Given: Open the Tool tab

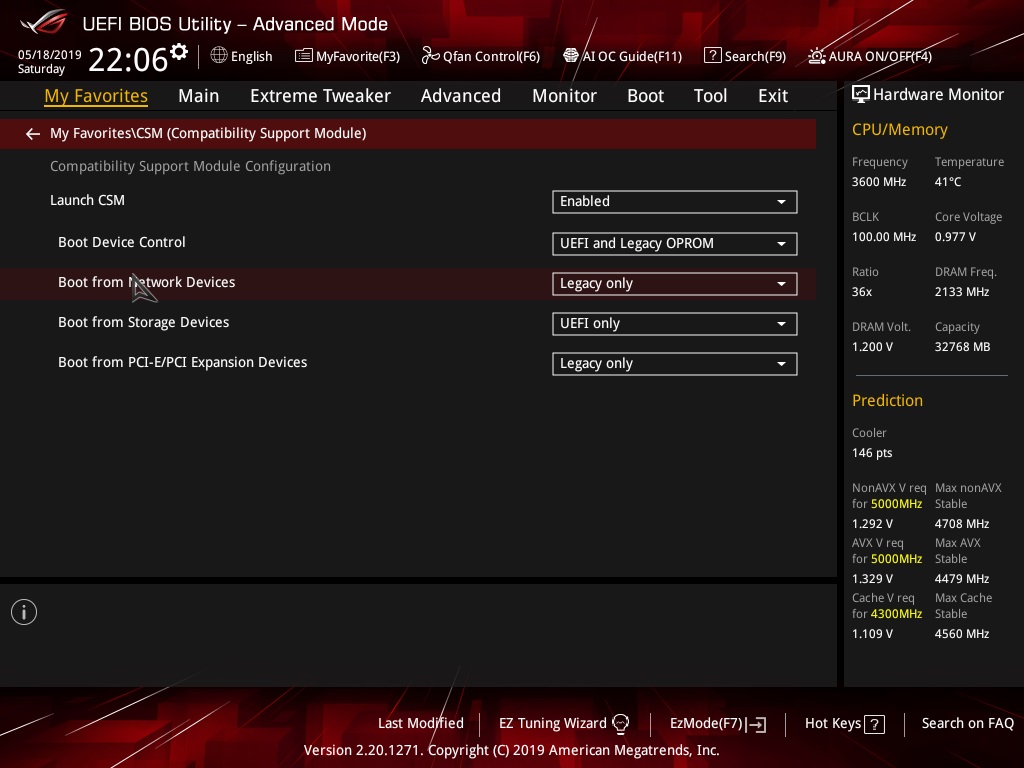Looking at the screenshot, I should tap(710, 96).
